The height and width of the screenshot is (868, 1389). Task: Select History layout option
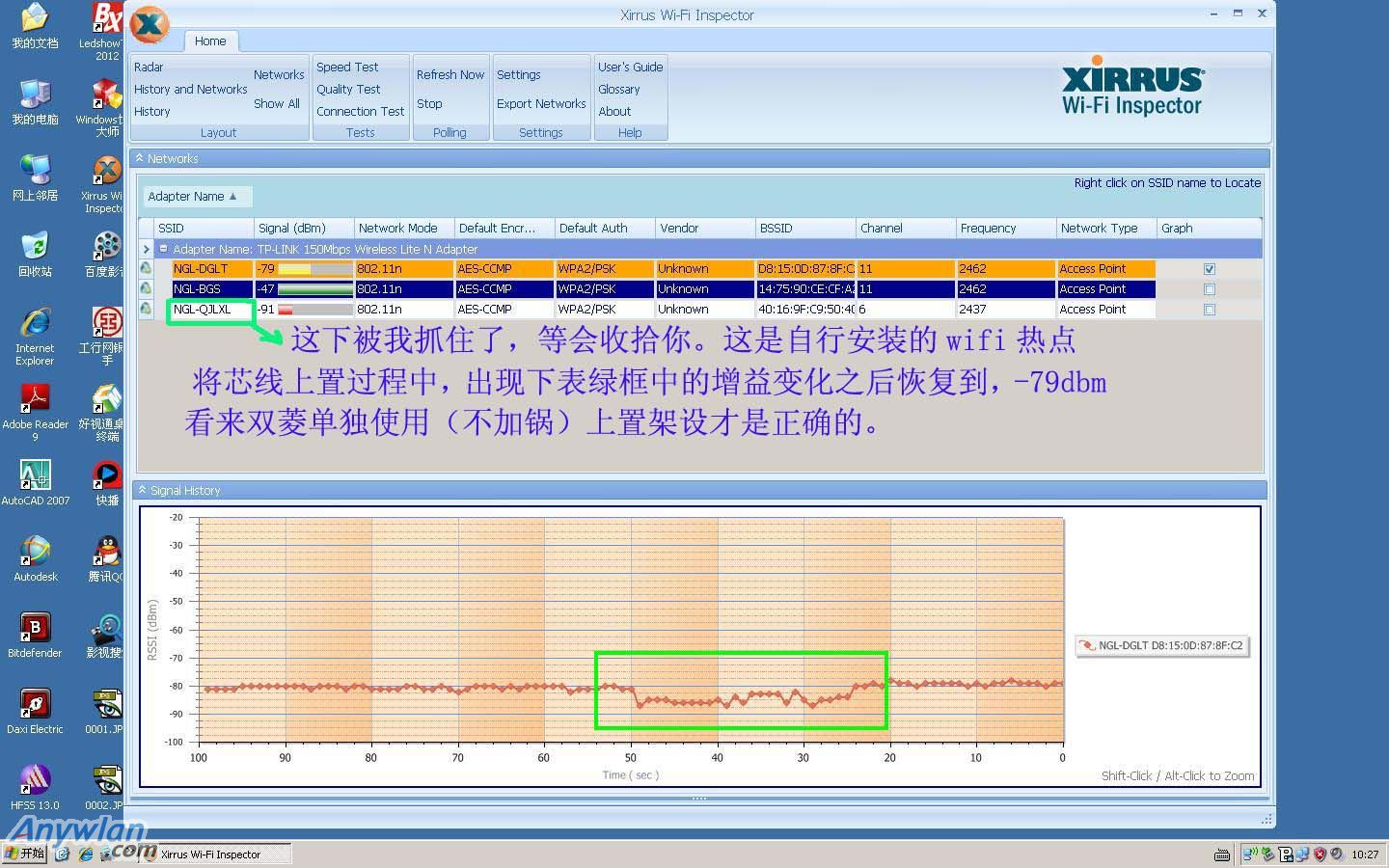[152, 111]
